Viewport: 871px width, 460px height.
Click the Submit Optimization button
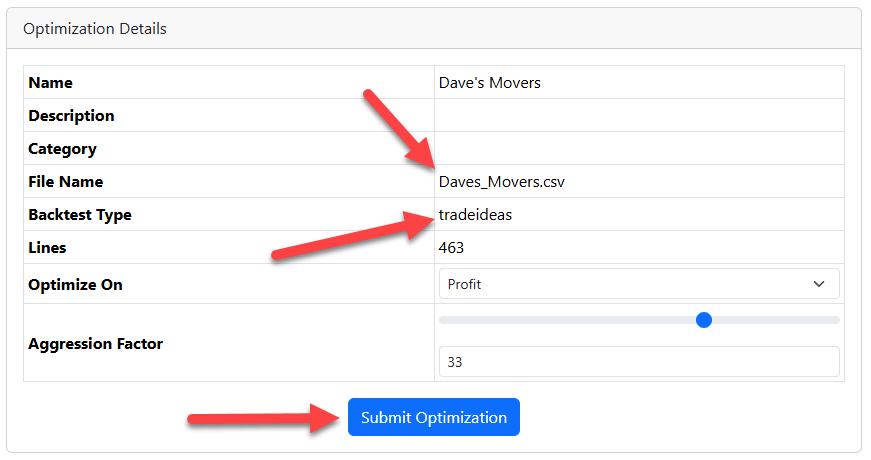tap(433, 417)
